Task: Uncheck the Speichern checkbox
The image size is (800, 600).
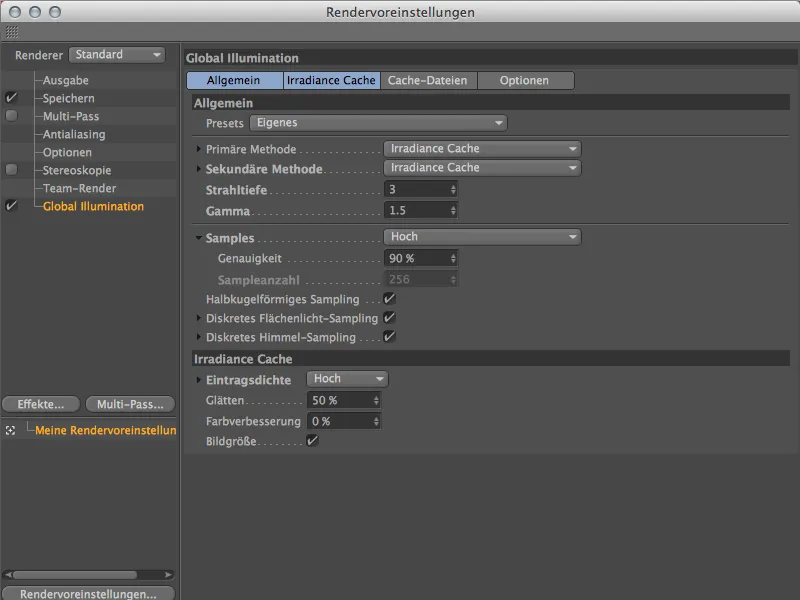Action: [x=11, y=97]
